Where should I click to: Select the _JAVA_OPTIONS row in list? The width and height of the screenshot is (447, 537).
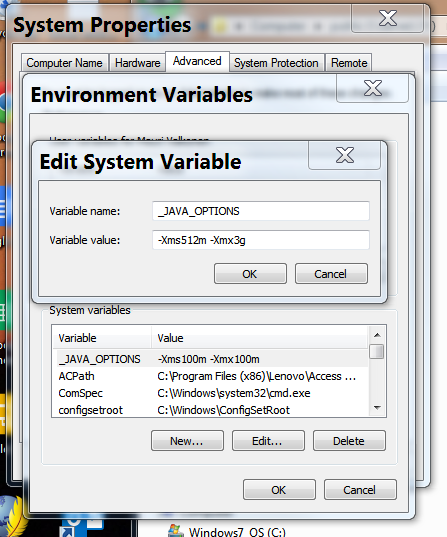coord(210,359)
